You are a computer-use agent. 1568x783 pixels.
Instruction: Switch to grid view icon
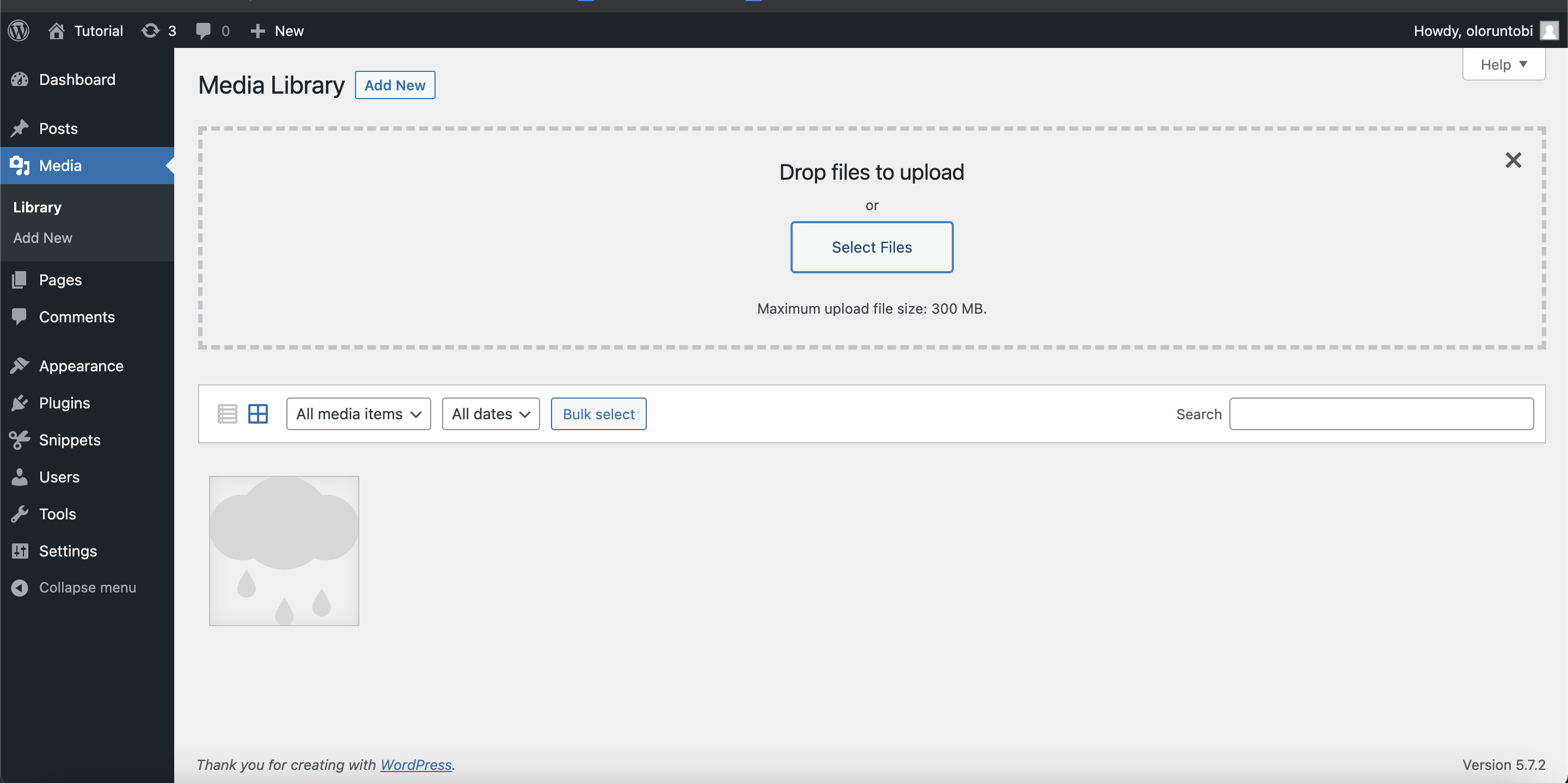click(258, 414)
